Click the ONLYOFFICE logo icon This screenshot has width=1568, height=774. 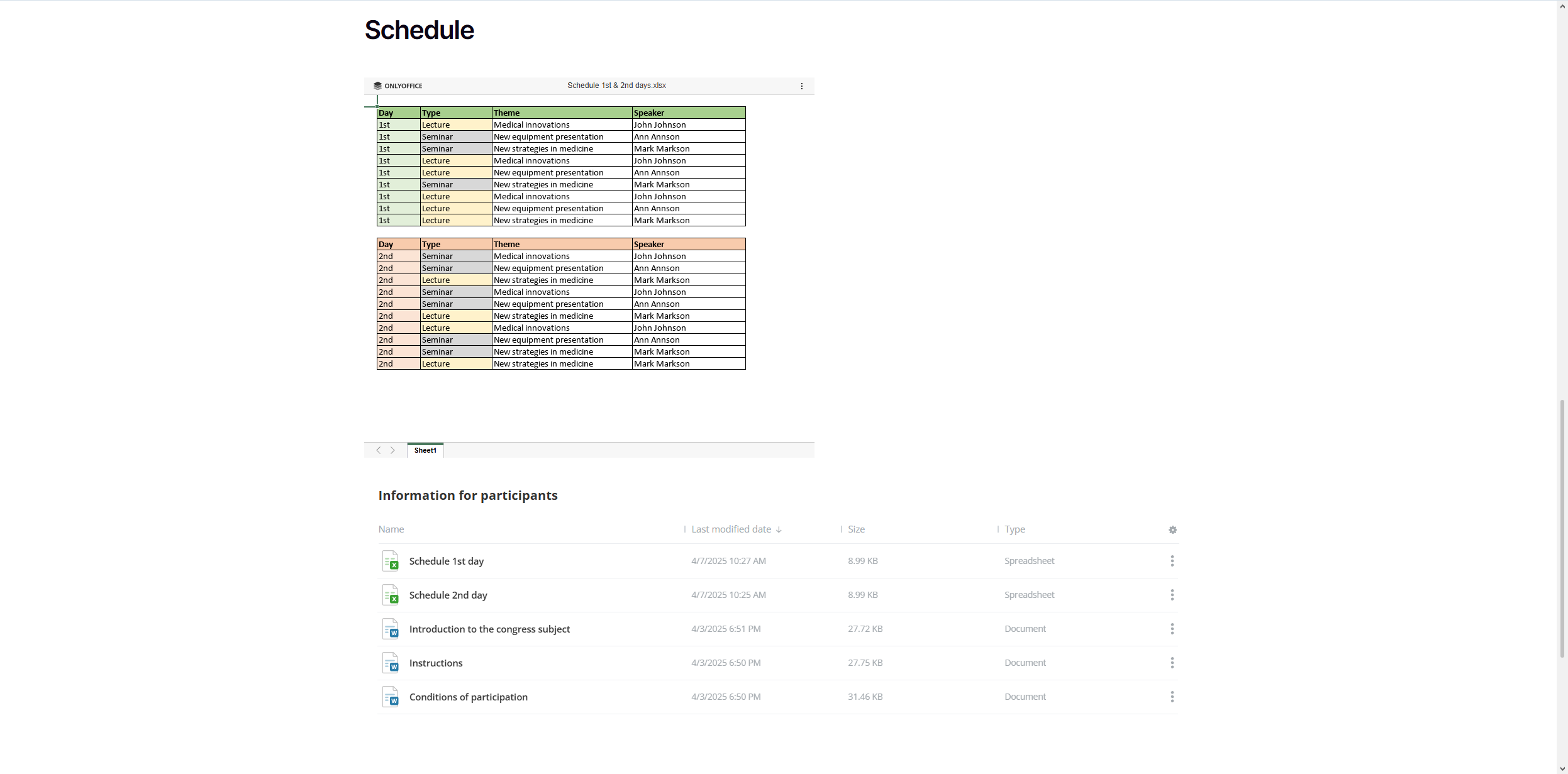(x=377, y=86)
